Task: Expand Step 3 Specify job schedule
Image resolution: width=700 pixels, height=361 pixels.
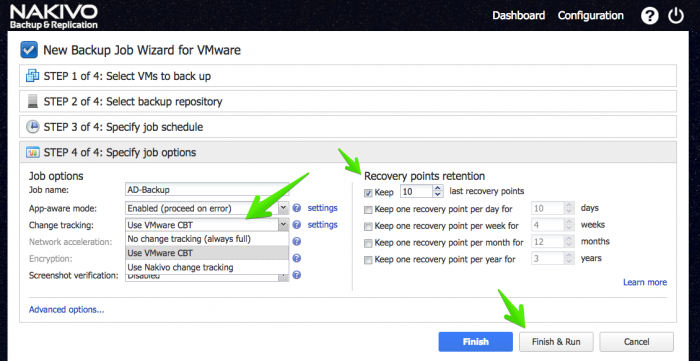Action: click(x=348, y=127)
